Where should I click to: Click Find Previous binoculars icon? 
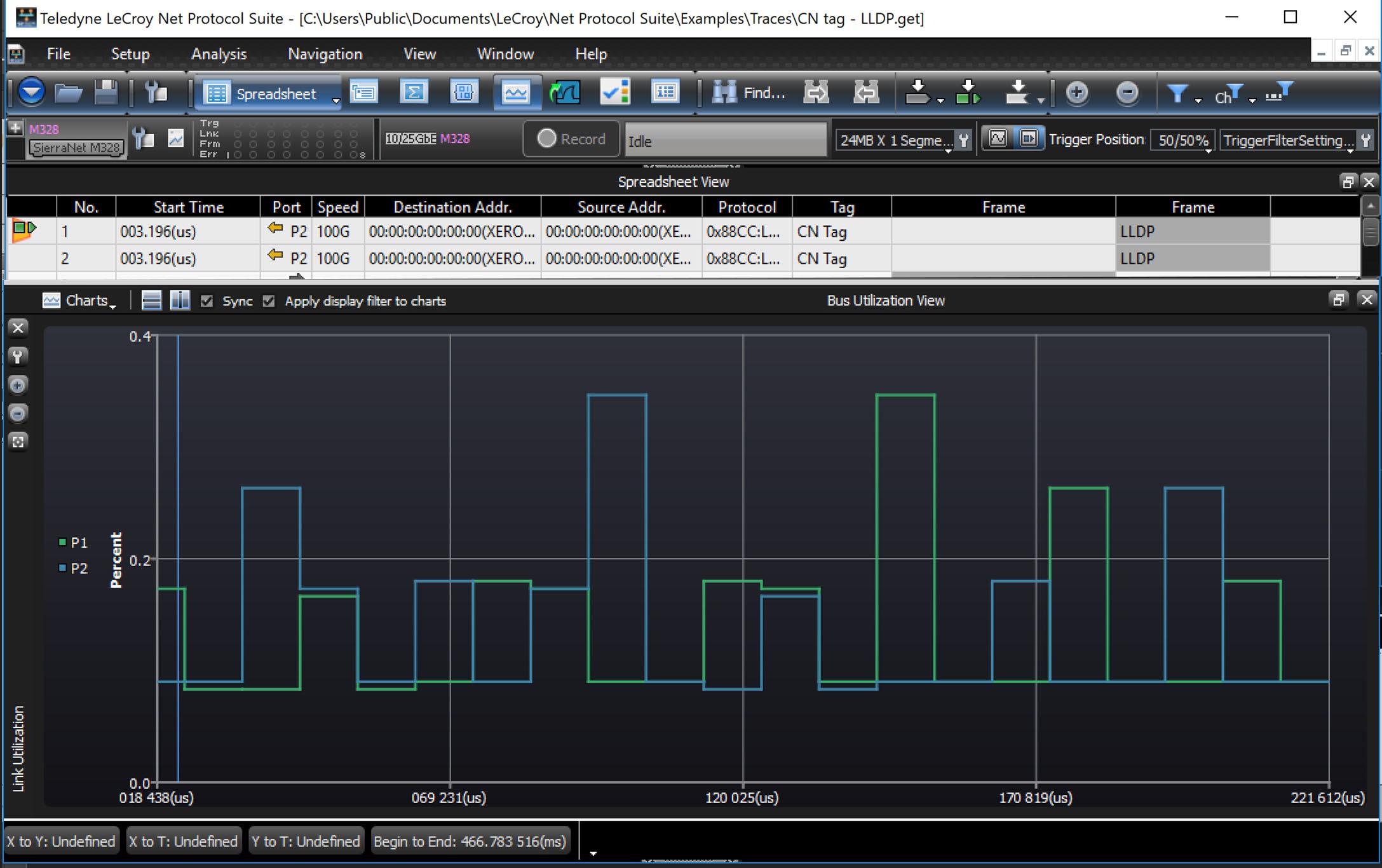pyautogui.click(x=866, y=93)
